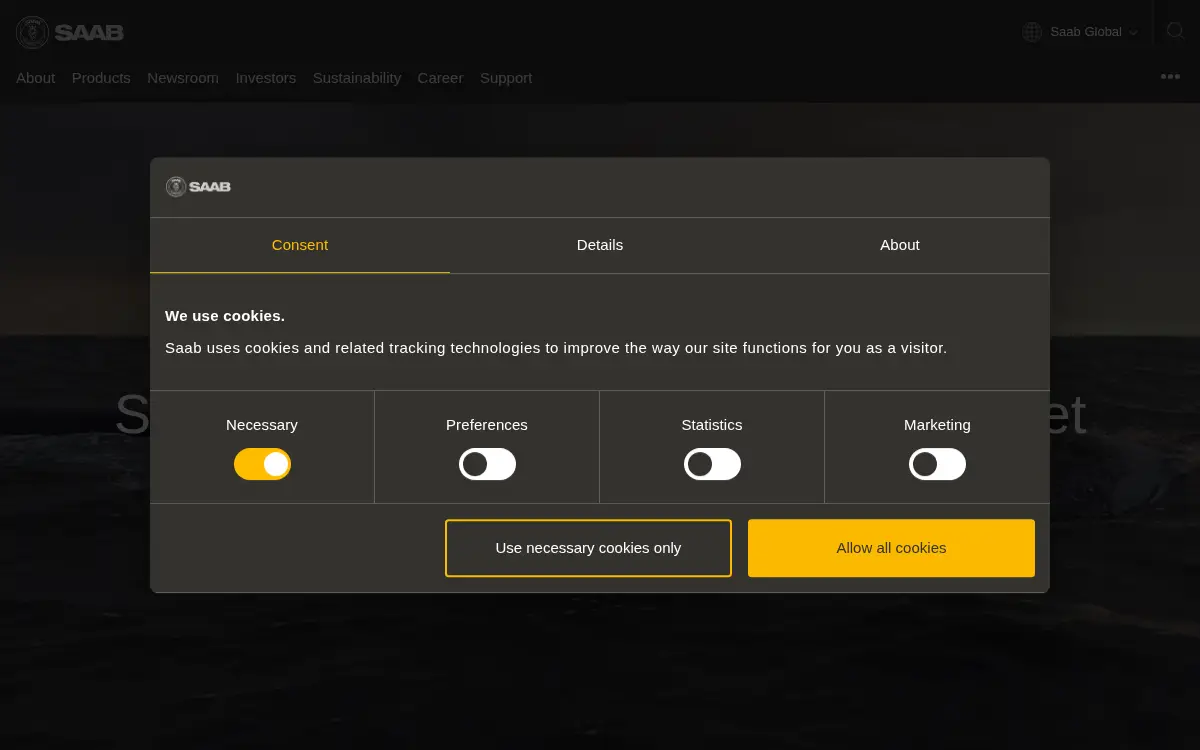Select the Consent tab
Screen dimensions: 1200x750
tap(300, 245)
